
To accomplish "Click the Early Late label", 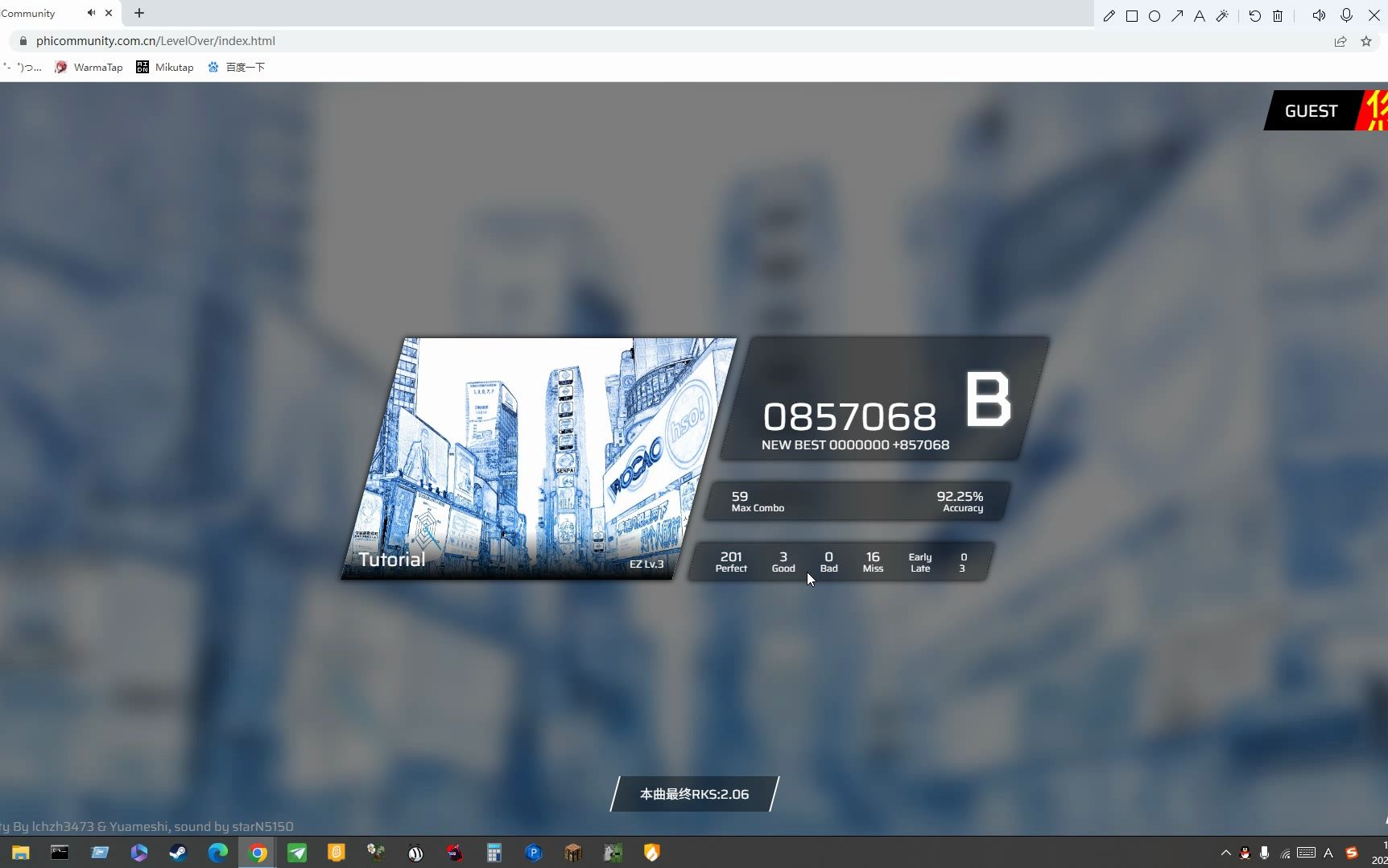I will [x=920, y=563].
